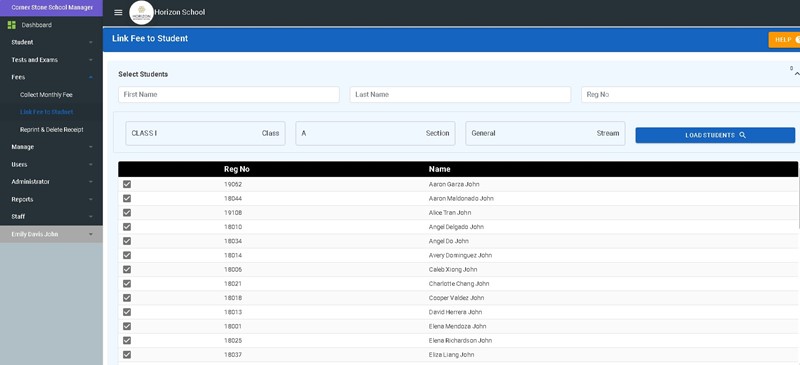Uncheck Avery Dominguez John's checkbox

127,255
